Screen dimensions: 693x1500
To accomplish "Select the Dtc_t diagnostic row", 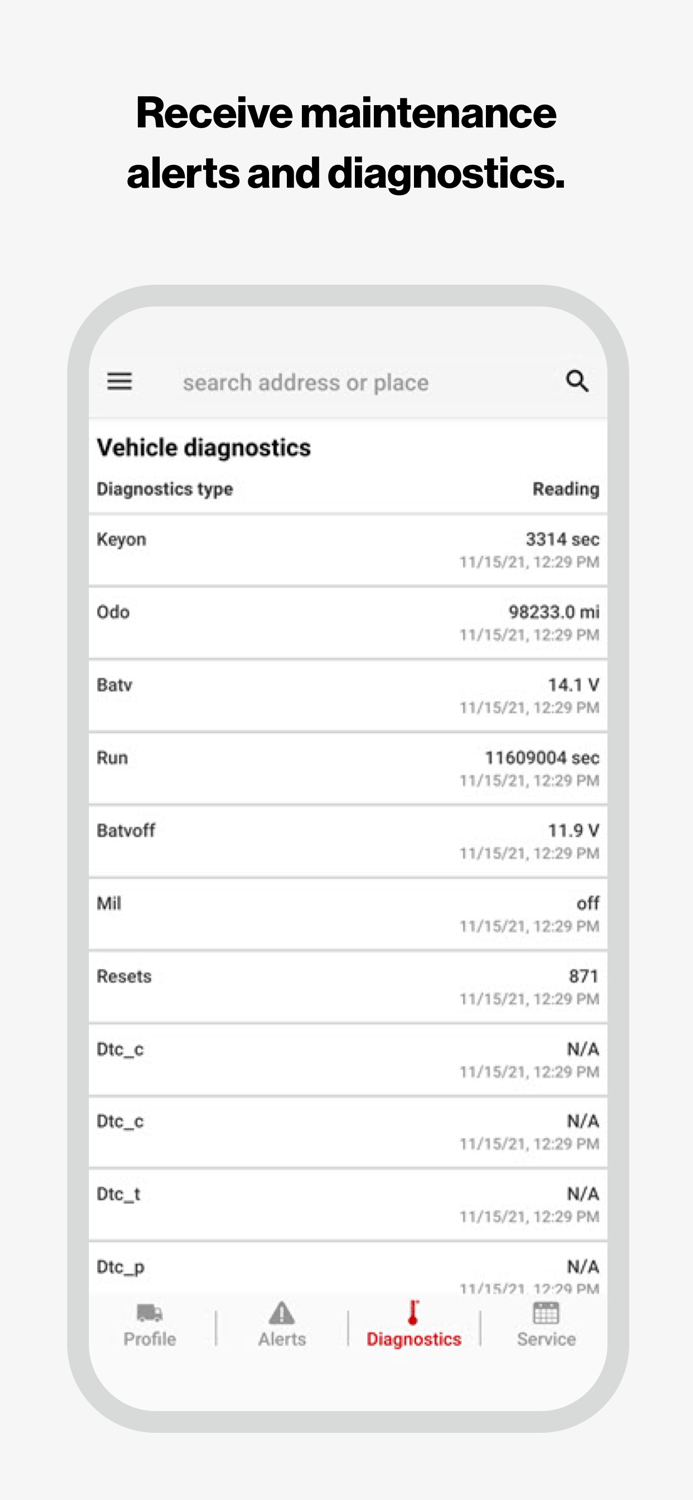I will coord(347,1204).
